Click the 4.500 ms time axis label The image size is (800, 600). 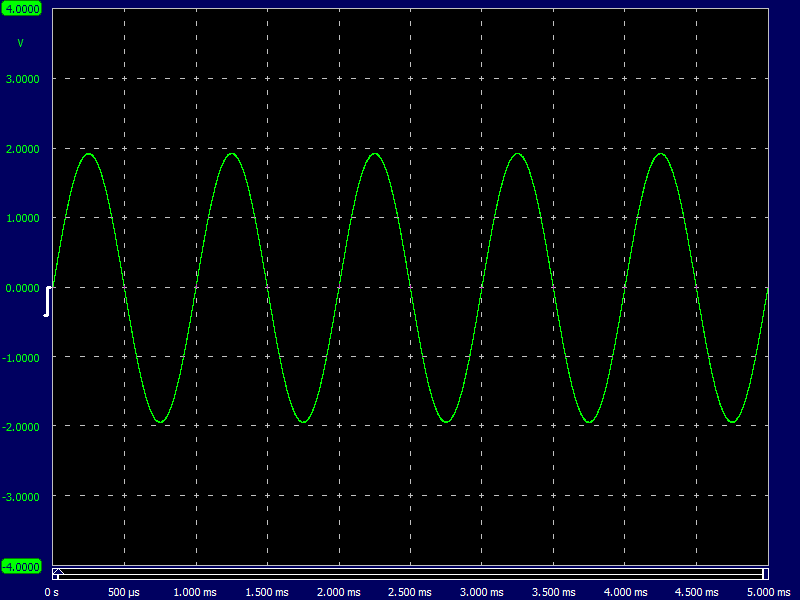pos(696,592)
